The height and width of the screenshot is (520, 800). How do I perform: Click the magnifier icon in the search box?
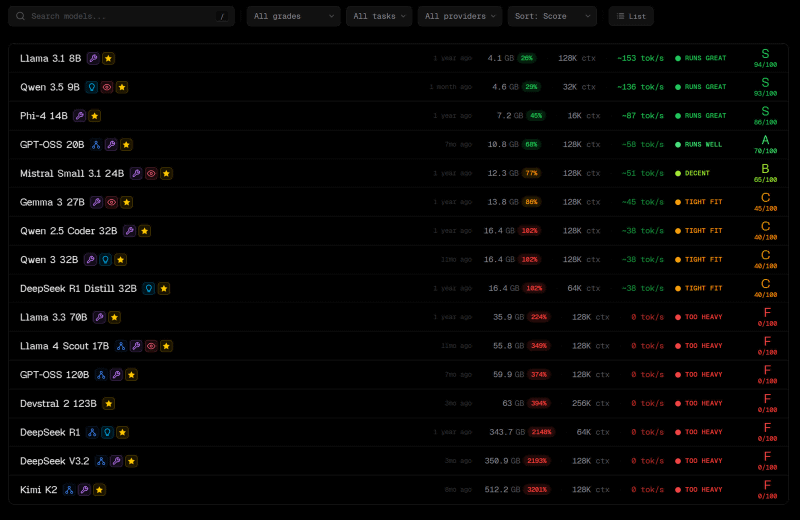20,16
